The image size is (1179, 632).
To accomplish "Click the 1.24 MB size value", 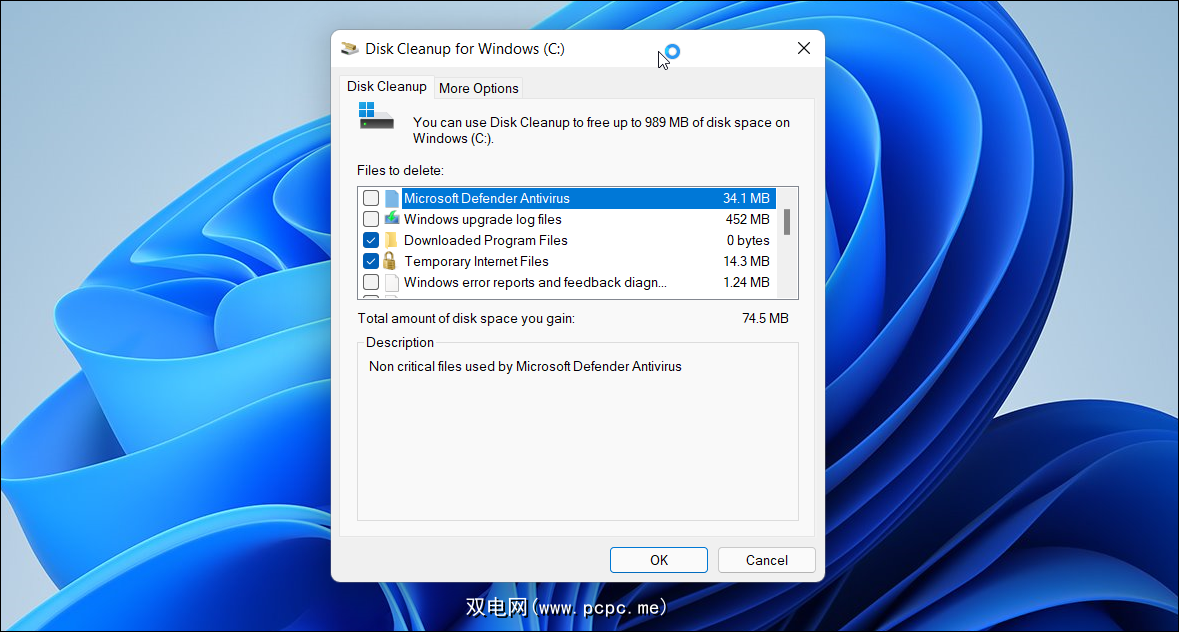I will pos(746,283).
